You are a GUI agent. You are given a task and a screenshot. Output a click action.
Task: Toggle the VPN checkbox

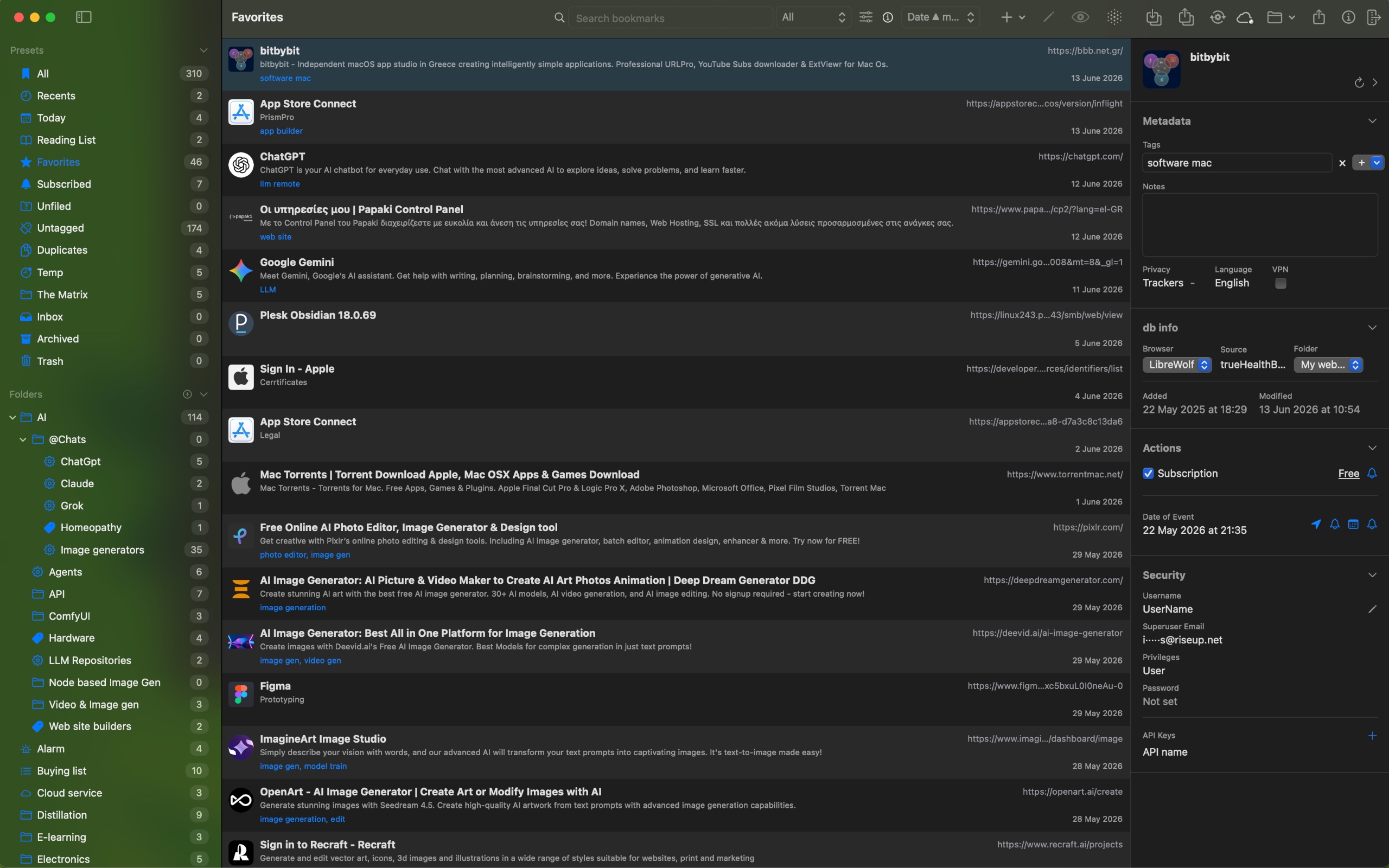(x=1280, y=283)
